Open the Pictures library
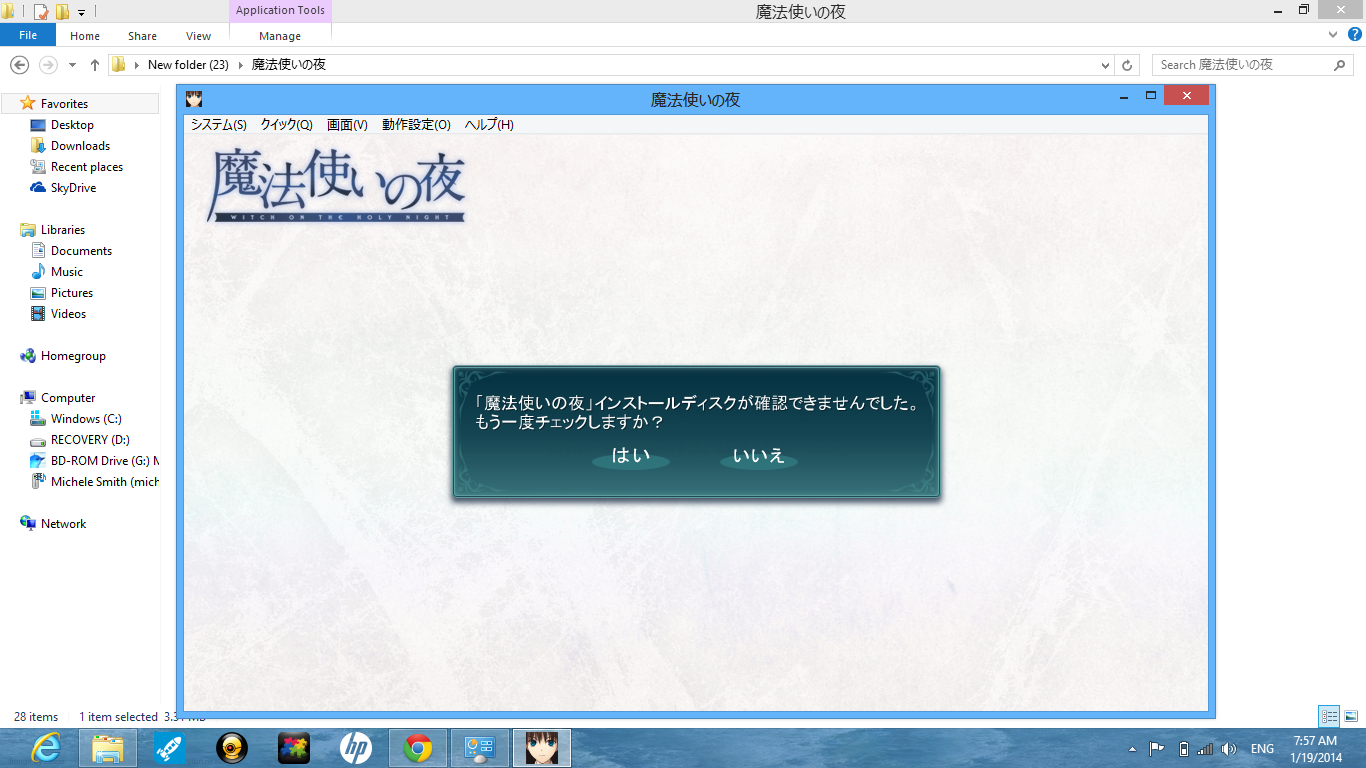 click(x=72, y=293)
